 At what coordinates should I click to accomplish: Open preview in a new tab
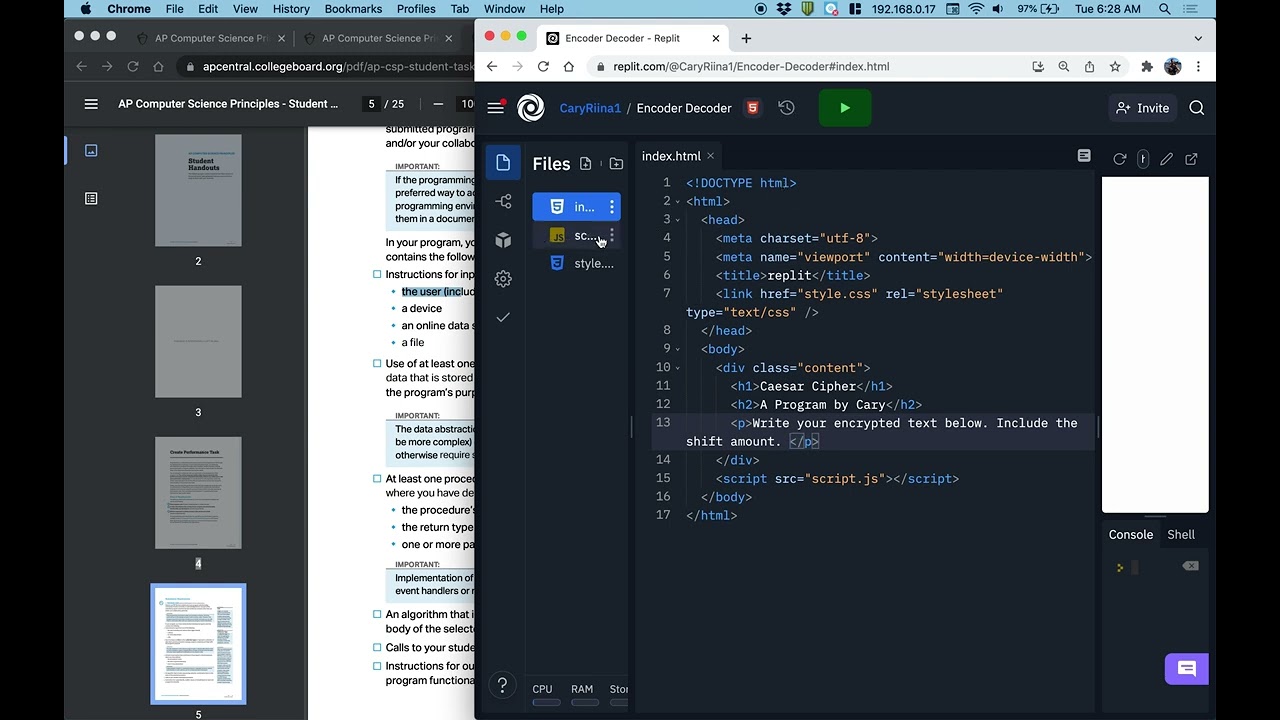[x=1192, y=159]
